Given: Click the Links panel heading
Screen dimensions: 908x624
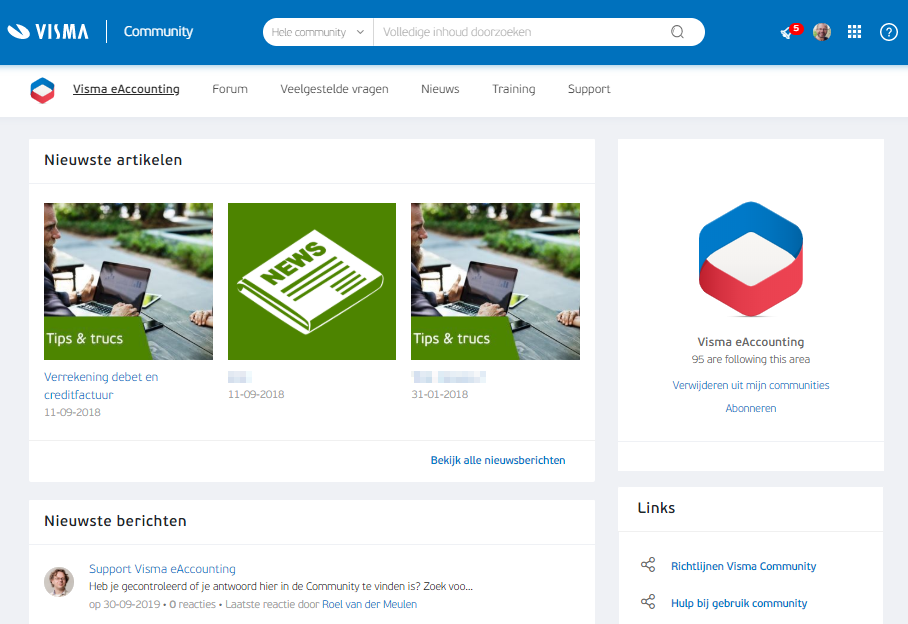Looking at the screenshot, I should [x=656, y=508].
